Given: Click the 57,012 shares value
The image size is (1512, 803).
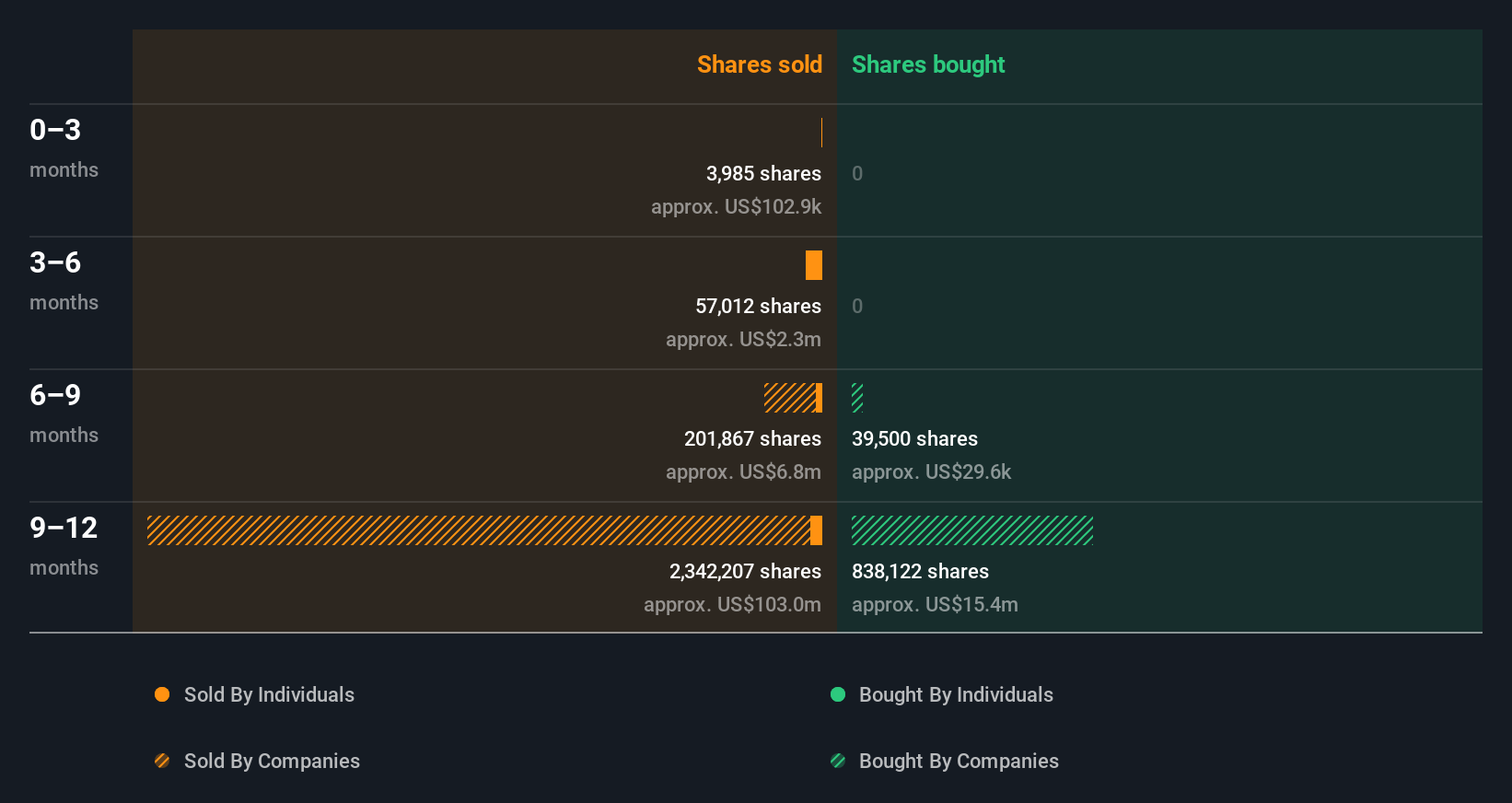Looking at the screenshot, I should 758,306.
